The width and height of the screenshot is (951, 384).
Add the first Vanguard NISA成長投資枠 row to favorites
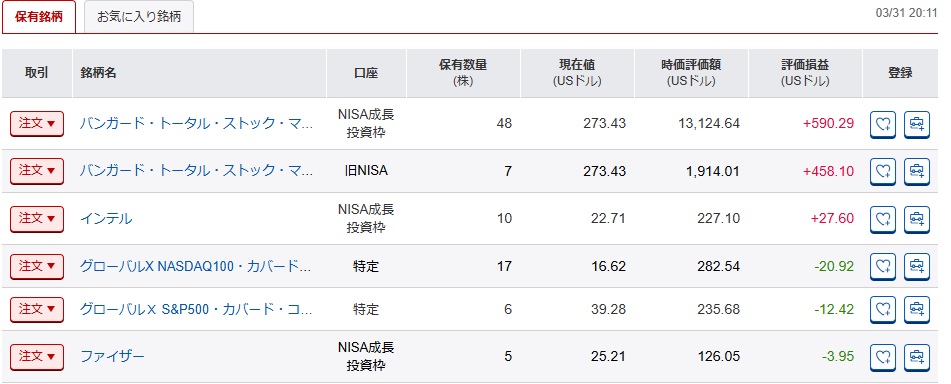(x=882, y=124)
